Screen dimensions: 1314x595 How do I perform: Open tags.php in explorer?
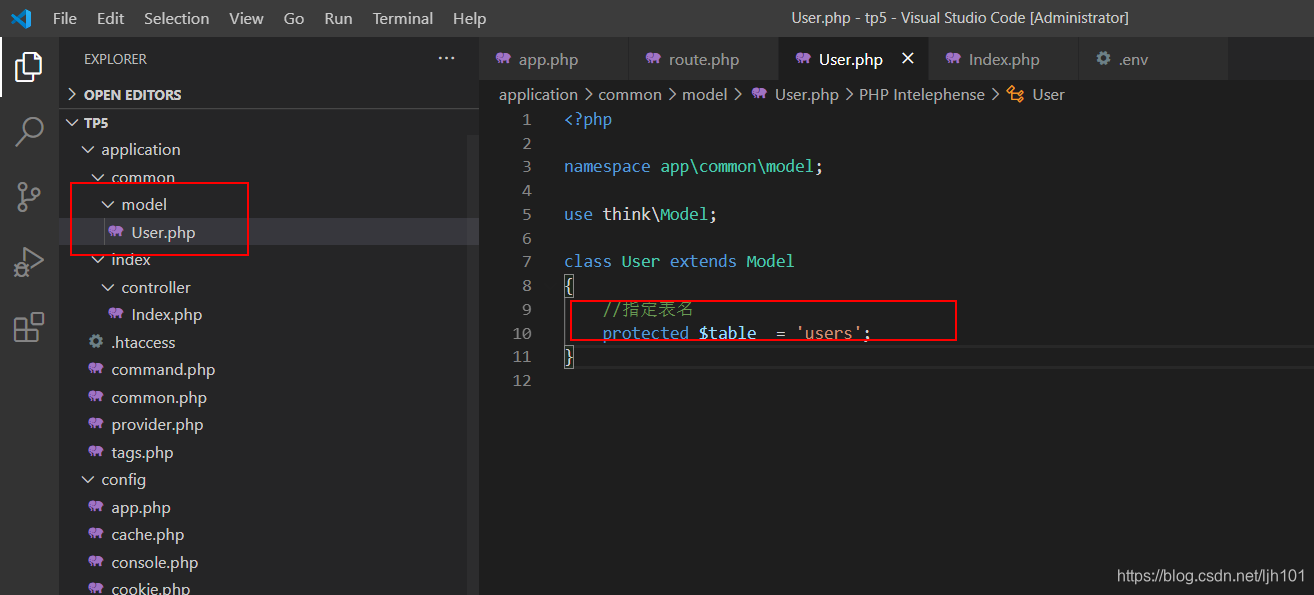(269, 452)
